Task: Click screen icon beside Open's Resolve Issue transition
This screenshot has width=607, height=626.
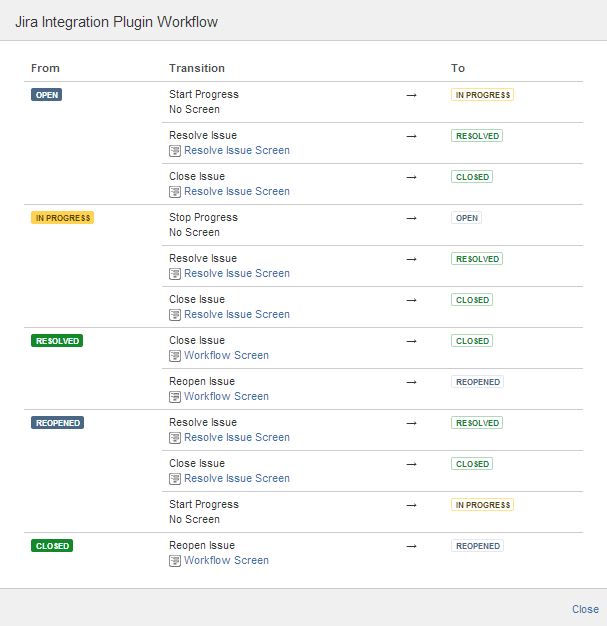Action: (x=175, y=151)
